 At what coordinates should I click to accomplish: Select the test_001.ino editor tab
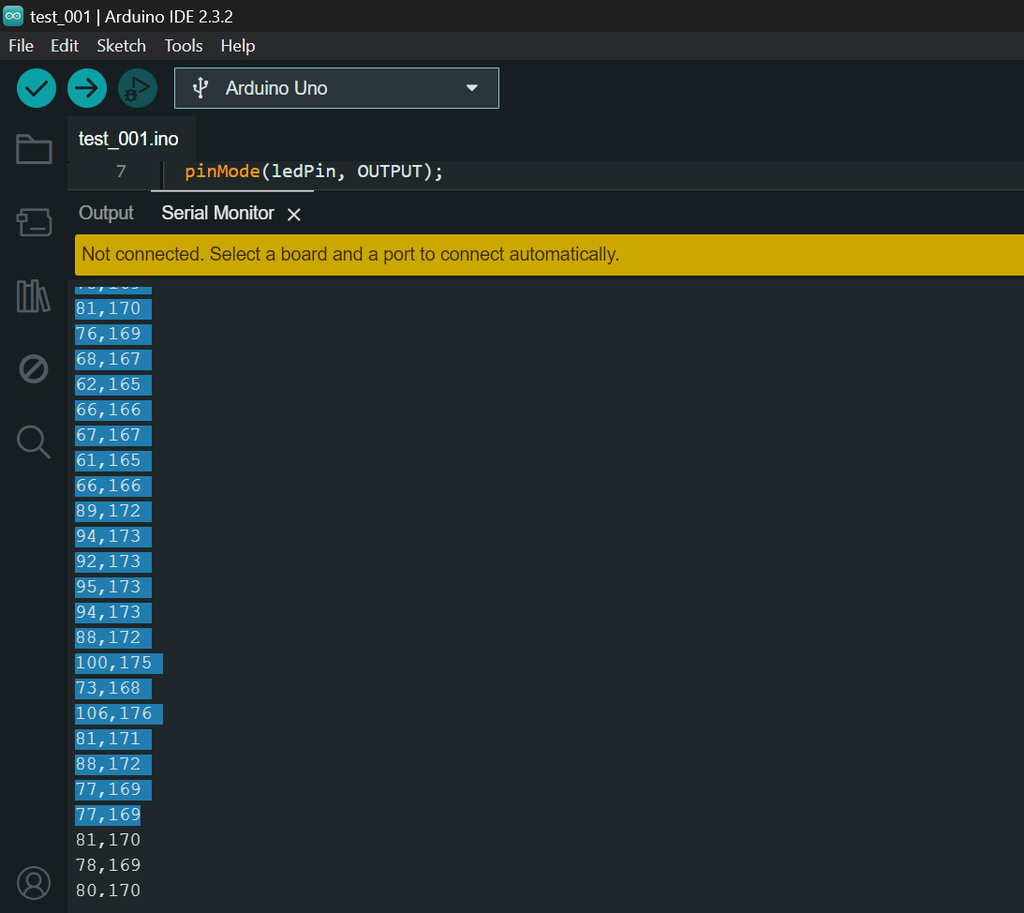pyautogui.click(x=128, y=139)
